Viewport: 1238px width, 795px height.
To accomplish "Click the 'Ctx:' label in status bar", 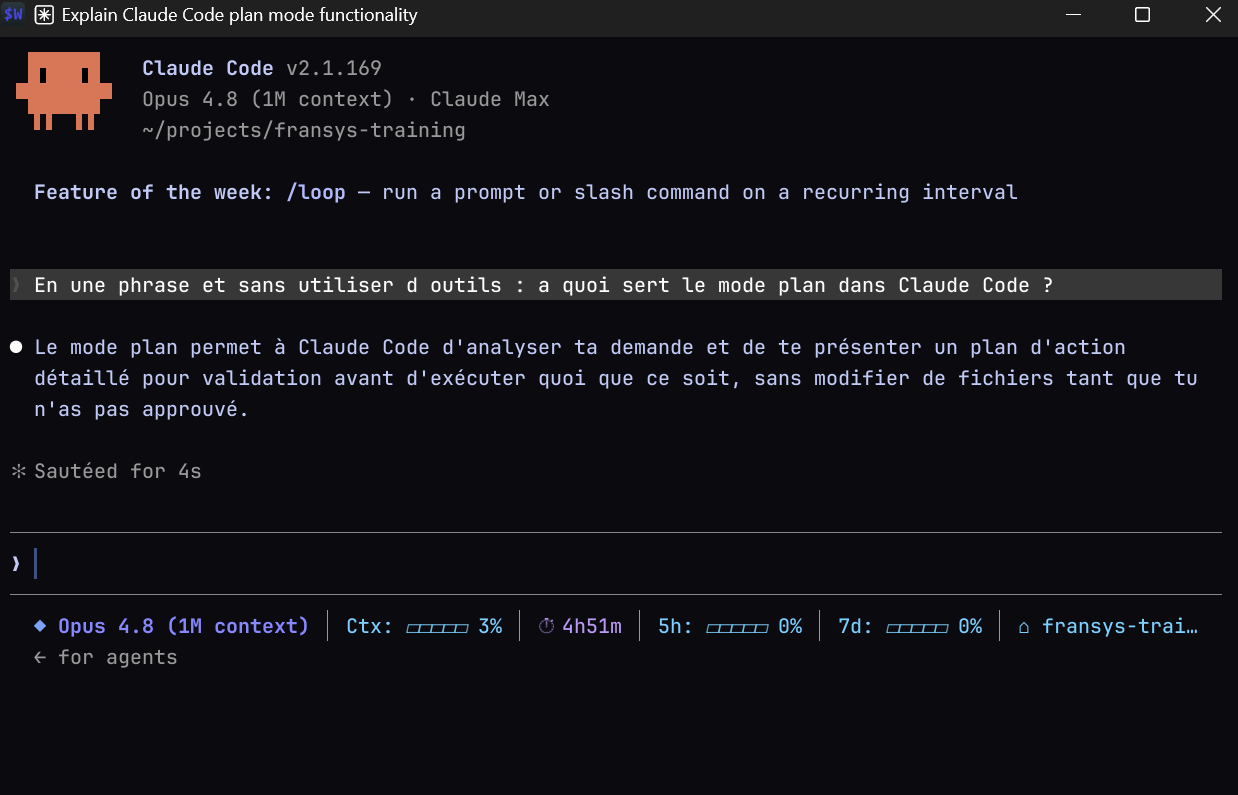I will (x=370, y=626).
